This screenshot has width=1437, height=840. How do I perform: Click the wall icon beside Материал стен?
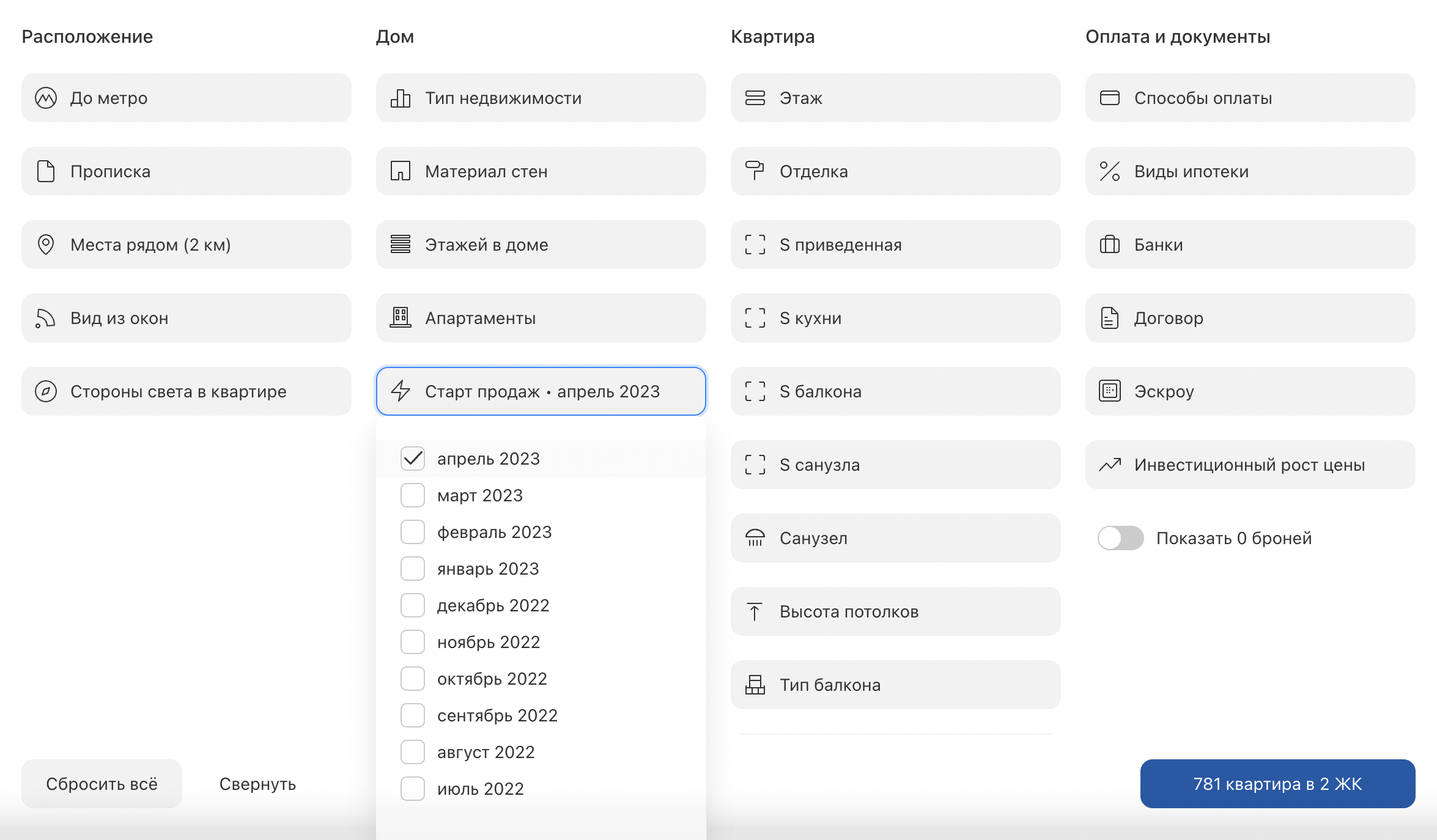(x=401, y=171)
